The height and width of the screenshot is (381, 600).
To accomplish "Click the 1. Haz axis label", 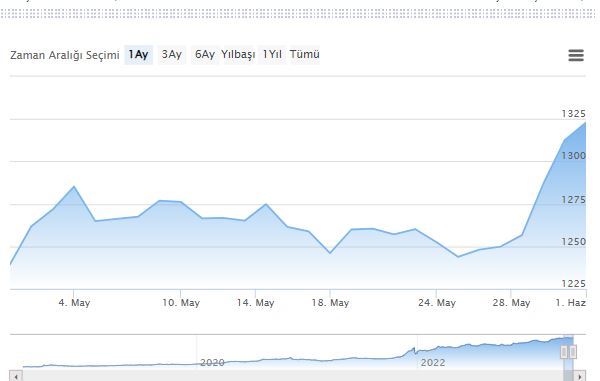I will click(x=571, y=303).
